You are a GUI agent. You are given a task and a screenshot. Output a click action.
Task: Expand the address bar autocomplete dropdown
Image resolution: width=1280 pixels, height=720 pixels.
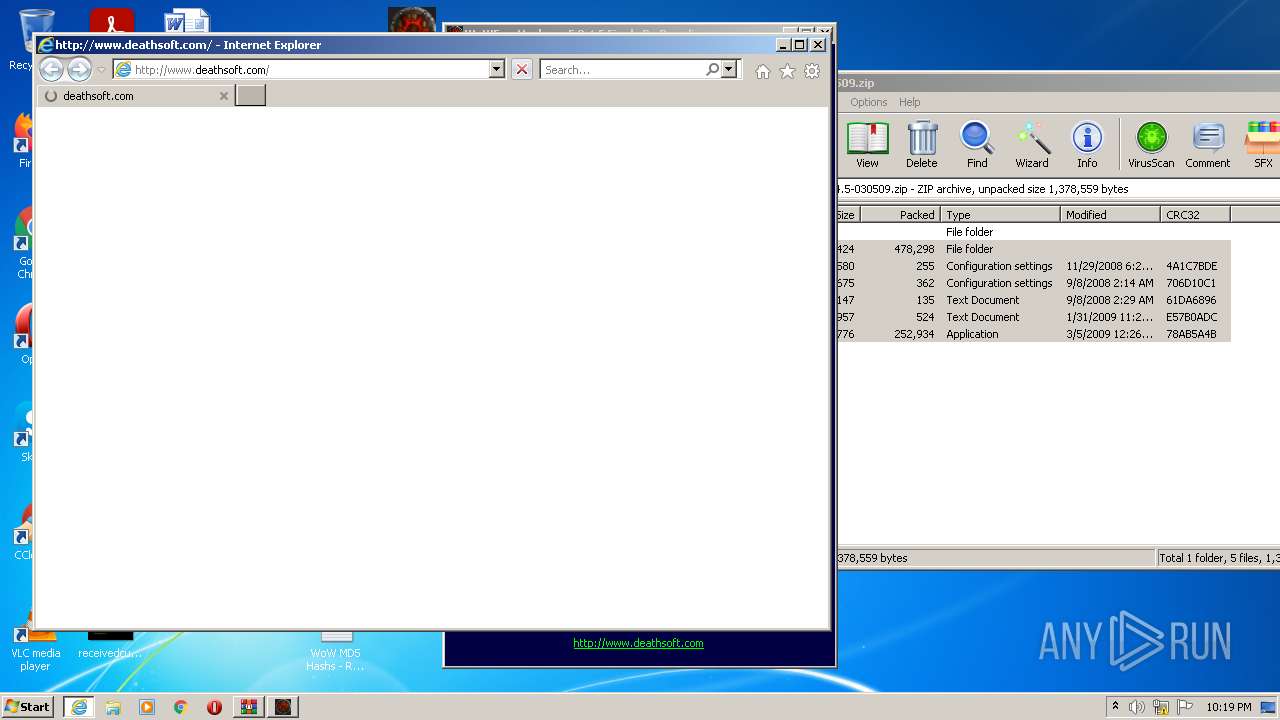(x=496, y=70)
